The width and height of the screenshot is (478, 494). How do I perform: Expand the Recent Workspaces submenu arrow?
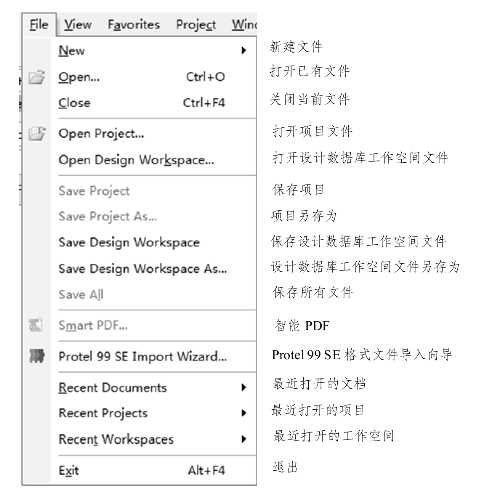(244, 439)
